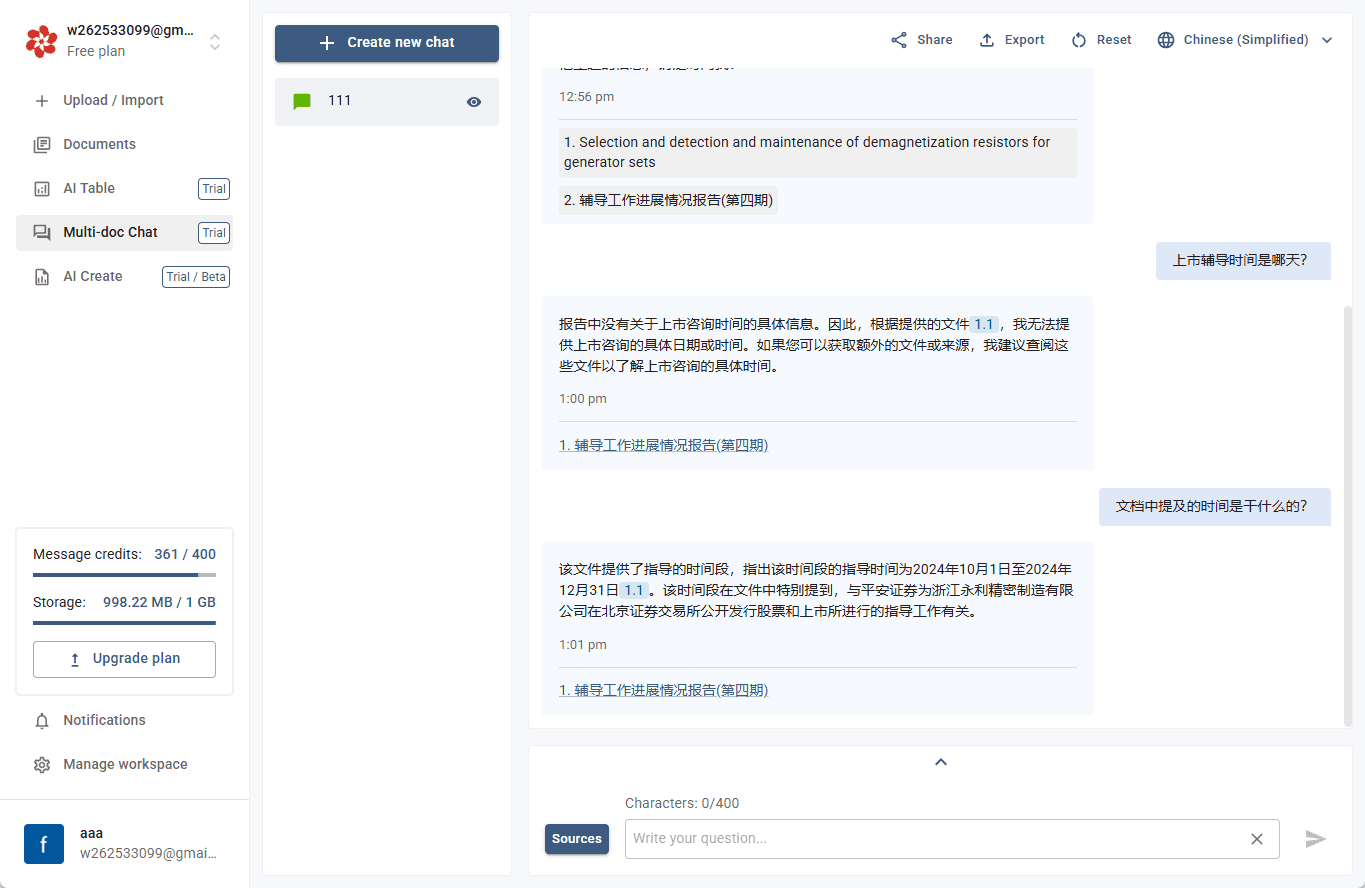Viewport: 1365px width, 888px height.
Task: Click the Manage workspace gear icon
Action: click(42, 765)
